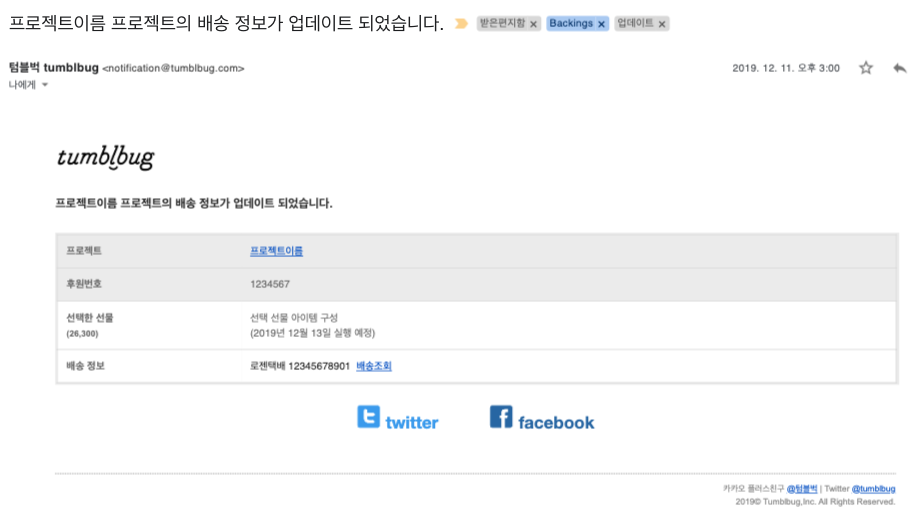The height and width of the screenshot is (527, 917).
Task: Click the 로젠택배 tracking number text
Action: [300, 366]
